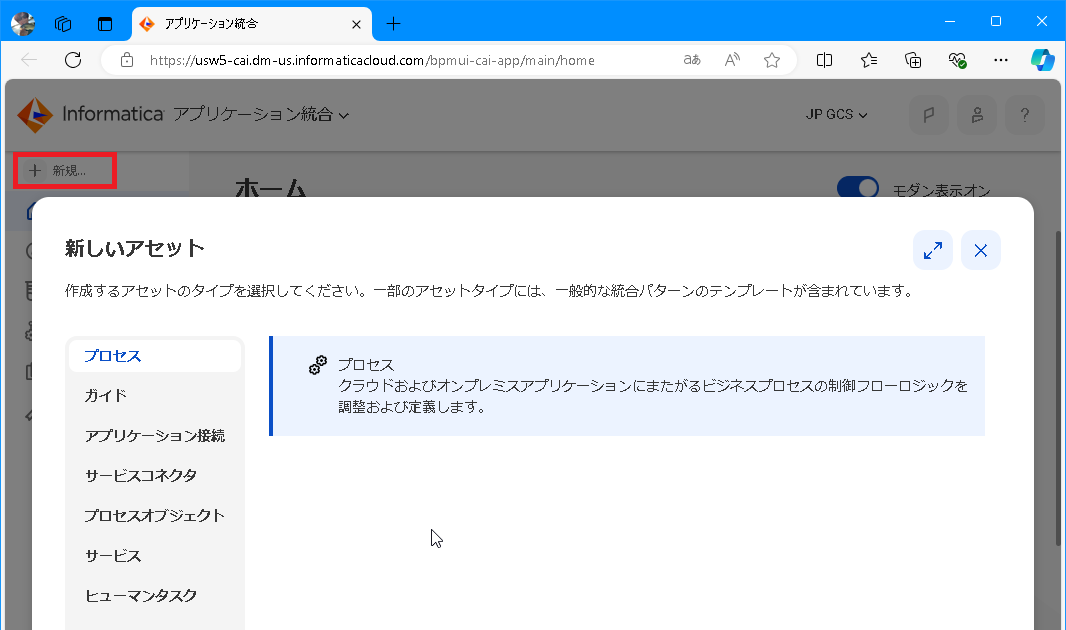Select ヒューマンタスク asset type

point(155,596)
